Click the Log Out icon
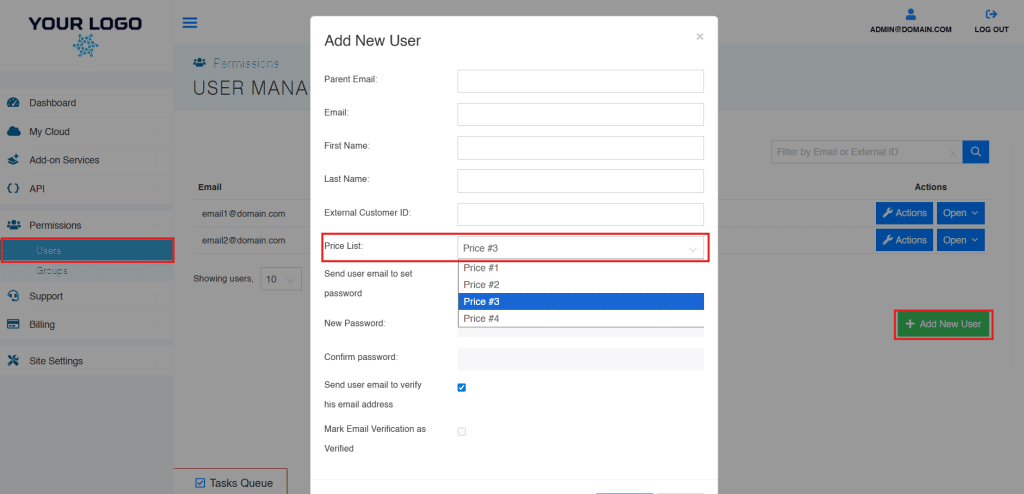The image size is (1024, 494). (991, 14)
